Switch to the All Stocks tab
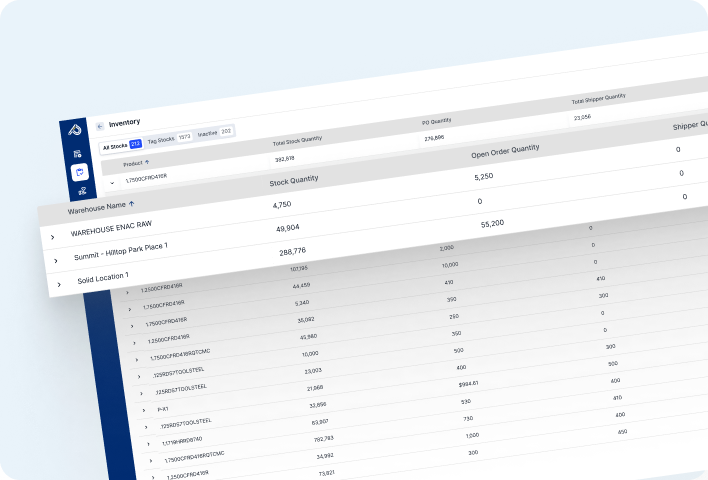The image size is (708, 480). (122, 145)
